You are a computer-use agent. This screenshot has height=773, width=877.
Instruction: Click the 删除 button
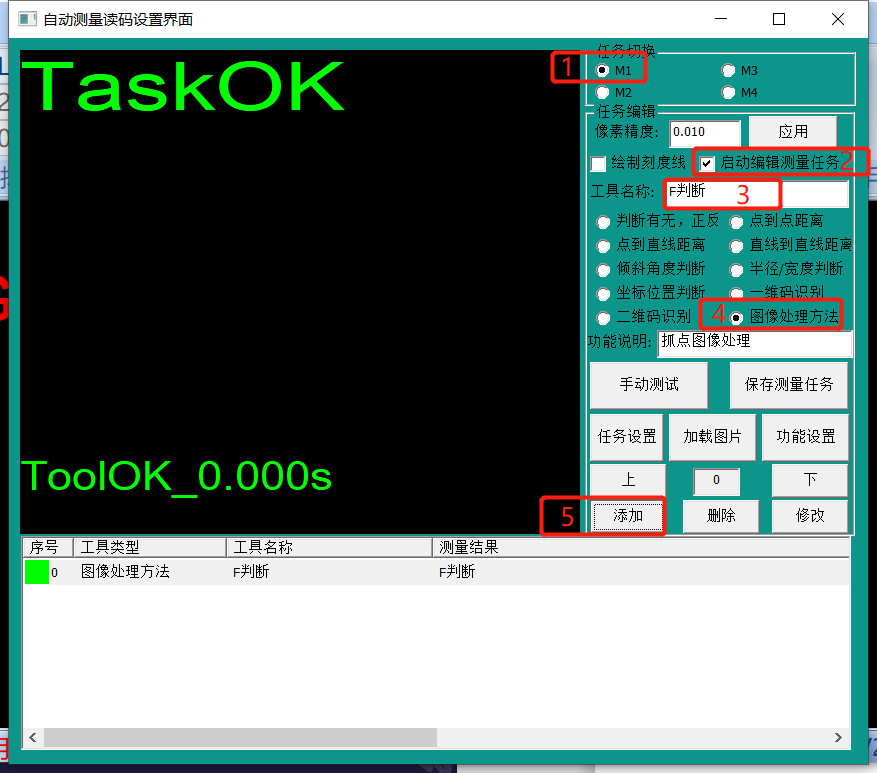coord(720,516)
